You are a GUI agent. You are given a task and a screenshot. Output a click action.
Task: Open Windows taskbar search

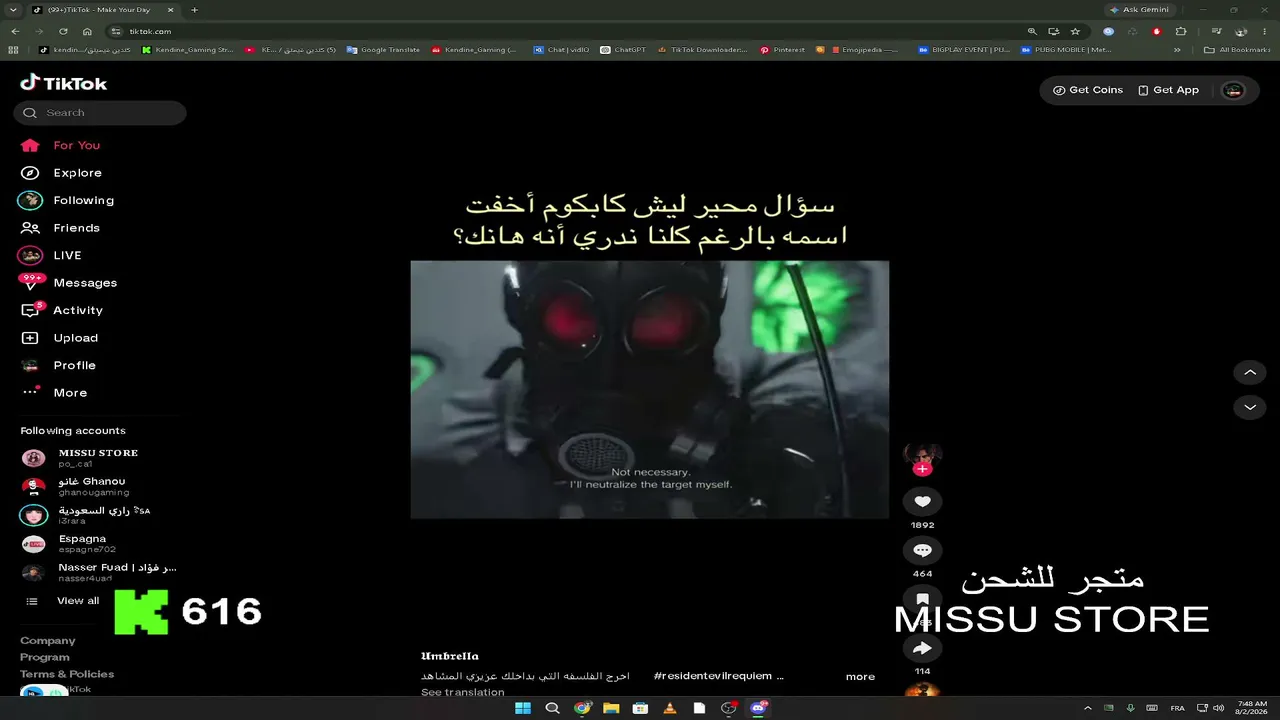(x=553, y=708)
